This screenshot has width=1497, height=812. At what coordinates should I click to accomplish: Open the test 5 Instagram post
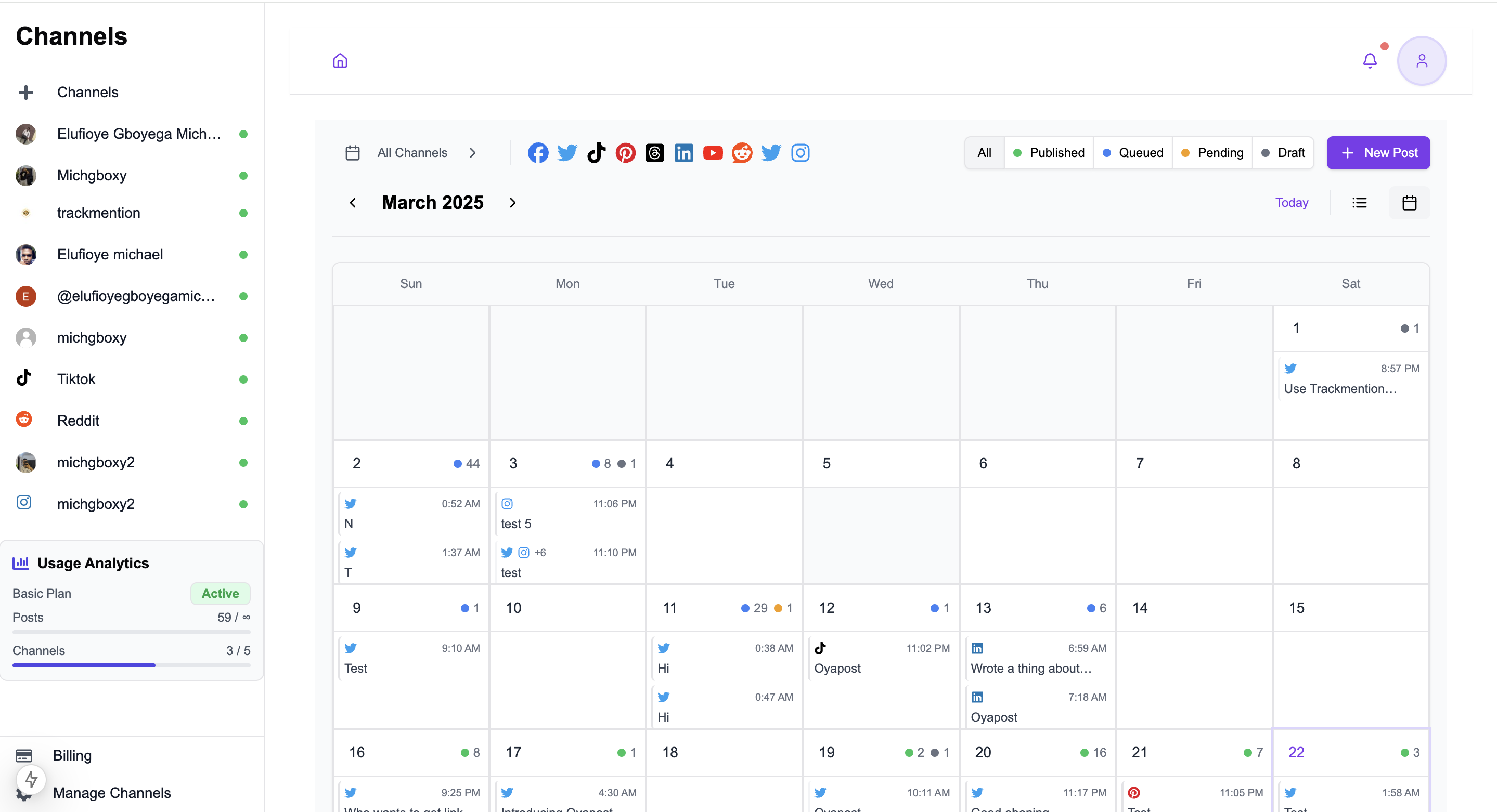click(x=568, y=514)
